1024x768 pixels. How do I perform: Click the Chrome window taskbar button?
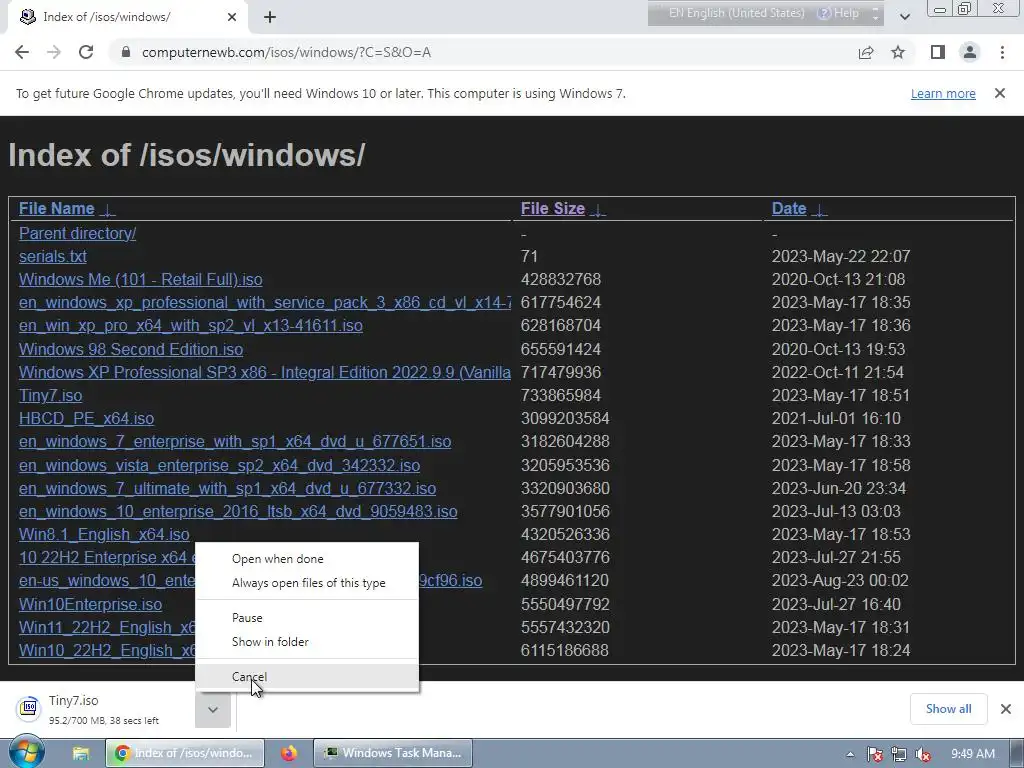coord(185,753)
